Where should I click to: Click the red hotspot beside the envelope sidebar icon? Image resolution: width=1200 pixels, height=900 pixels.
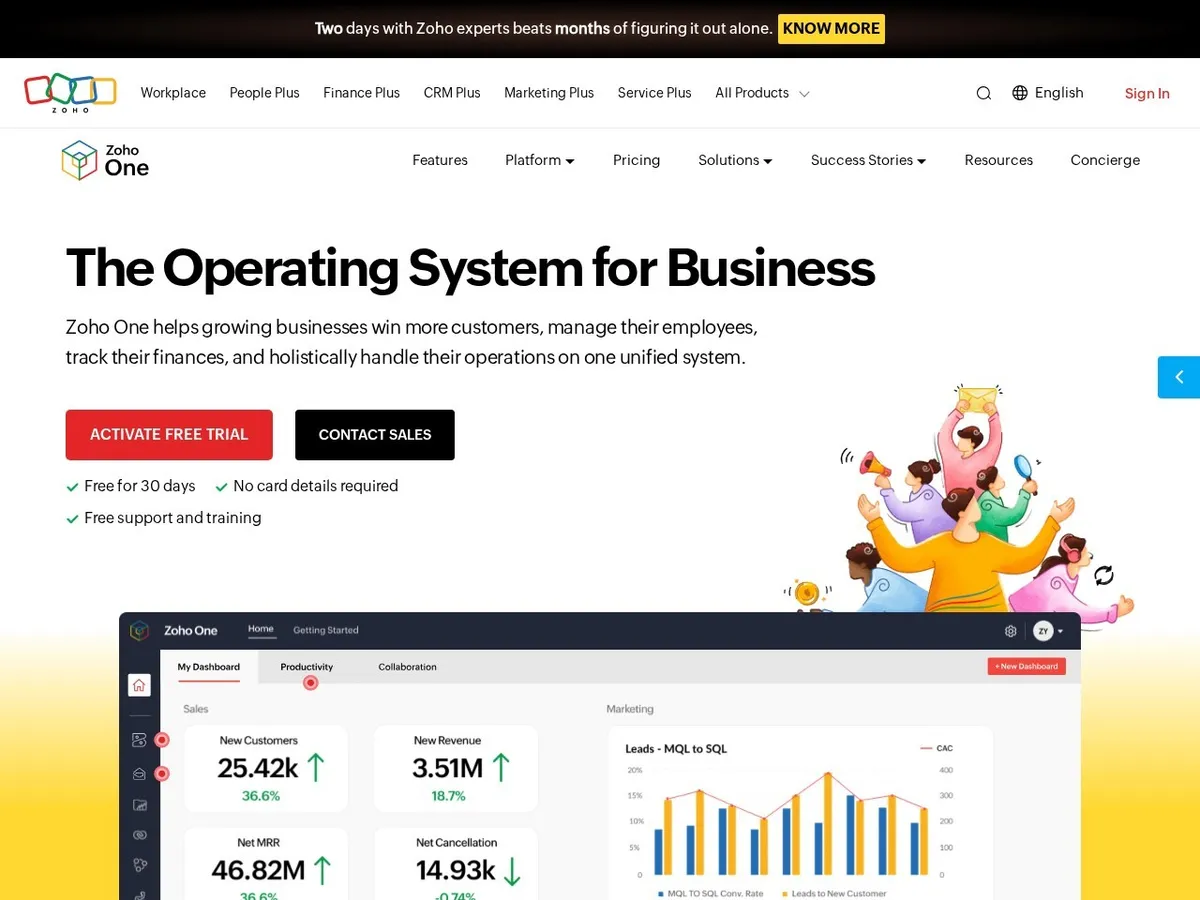pos(162,773)
